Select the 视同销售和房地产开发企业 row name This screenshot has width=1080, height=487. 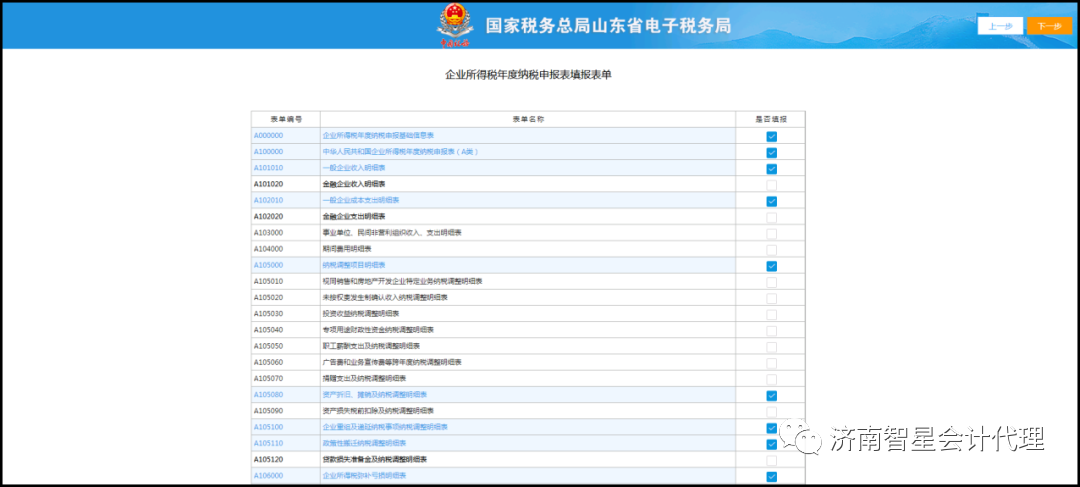402,281
